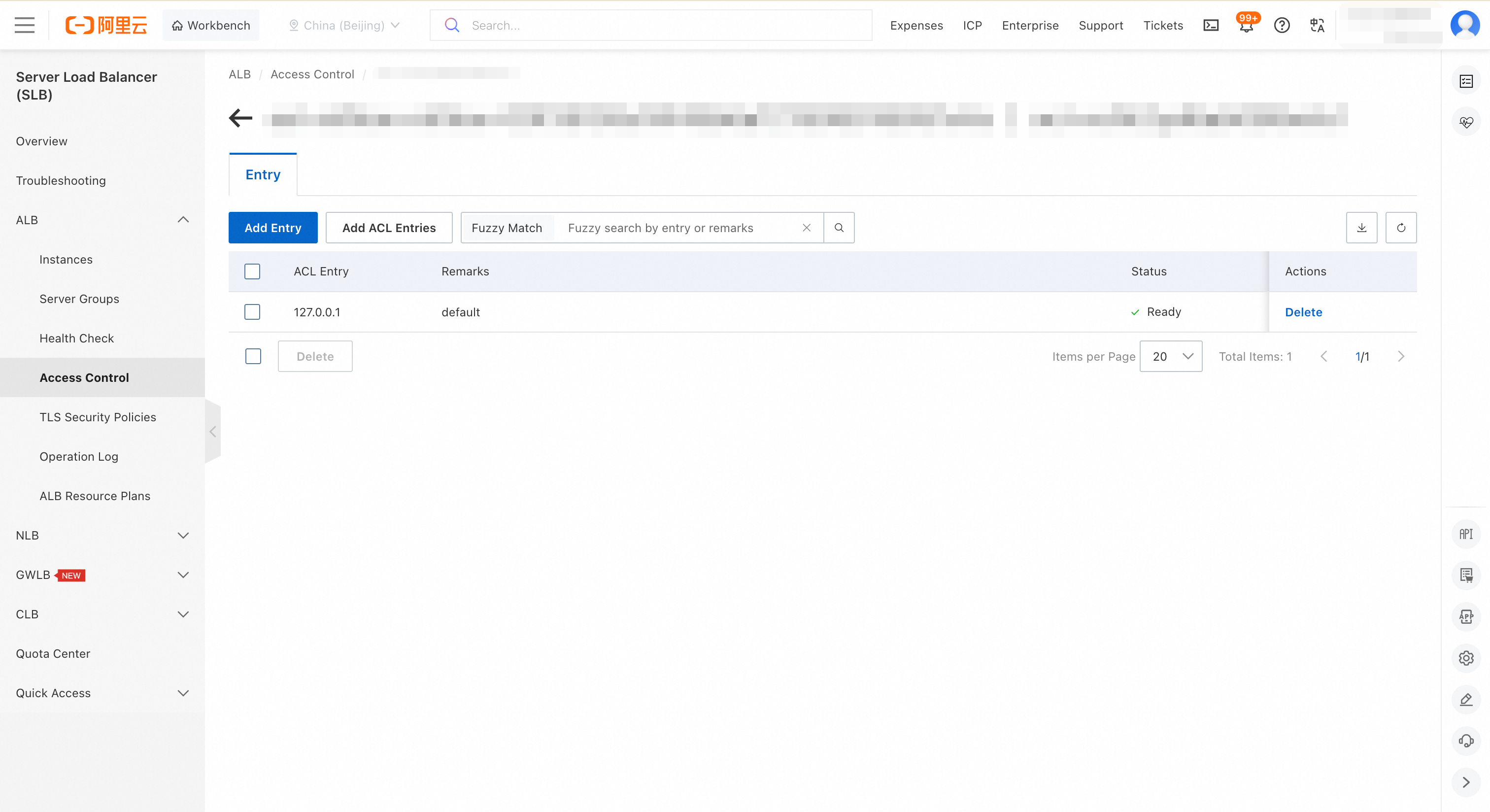
Task: Click the Add ACL Entries button
Action: point(389,227)
